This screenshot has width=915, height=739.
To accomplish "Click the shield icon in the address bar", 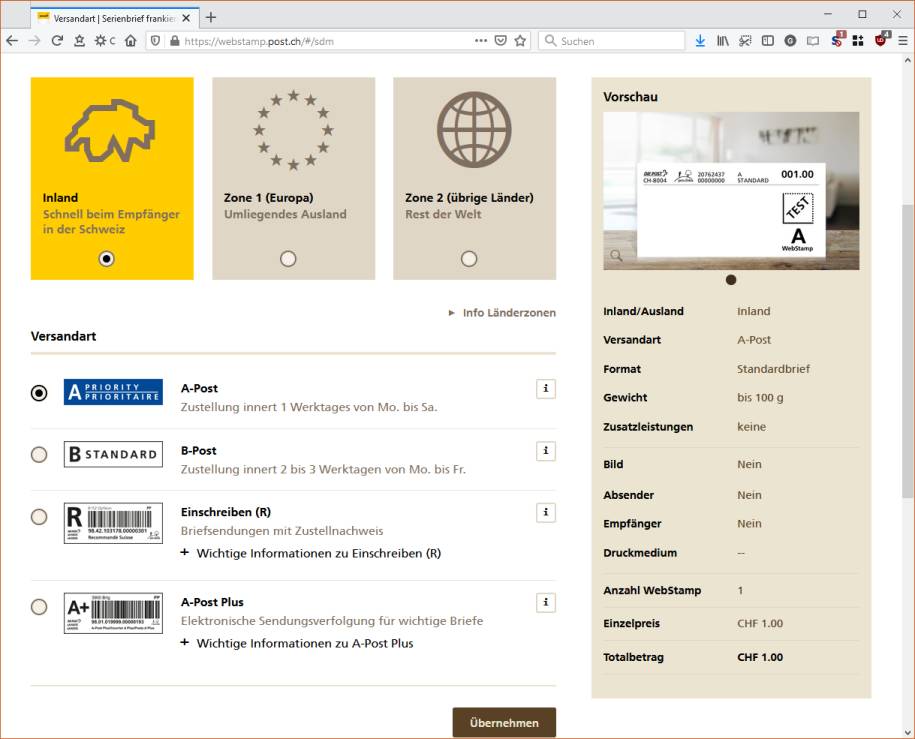I will 155,41.
